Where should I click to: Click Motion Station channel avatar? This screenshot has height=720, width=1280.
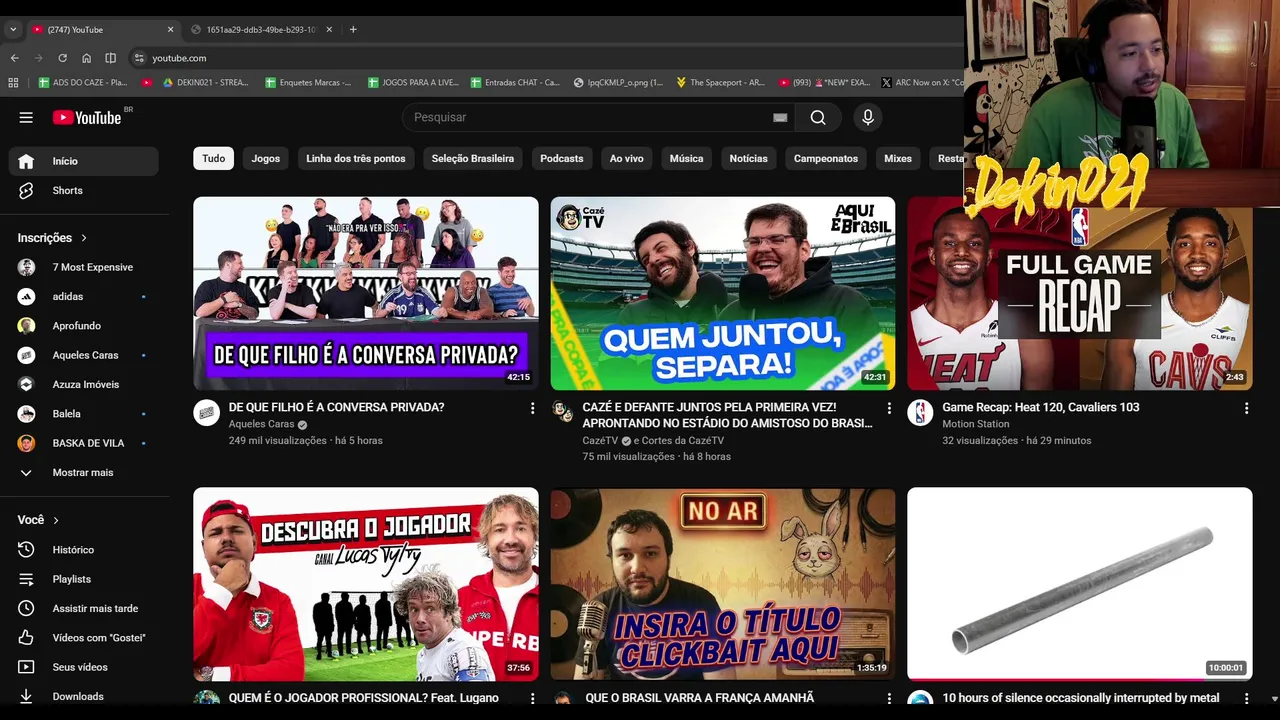(x=920, y=412)
